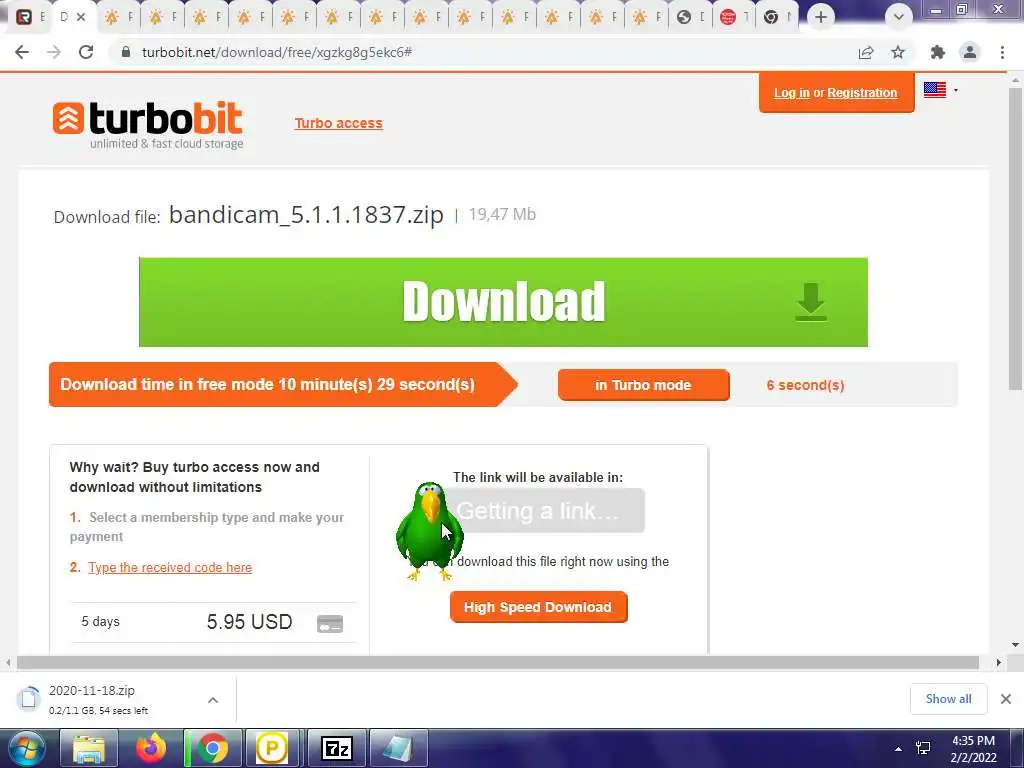Image resolution: width=1024 pixels, height=768 pixels.
Task: Open the yellow P app in taskbar
Action: (x=272, y=748)
